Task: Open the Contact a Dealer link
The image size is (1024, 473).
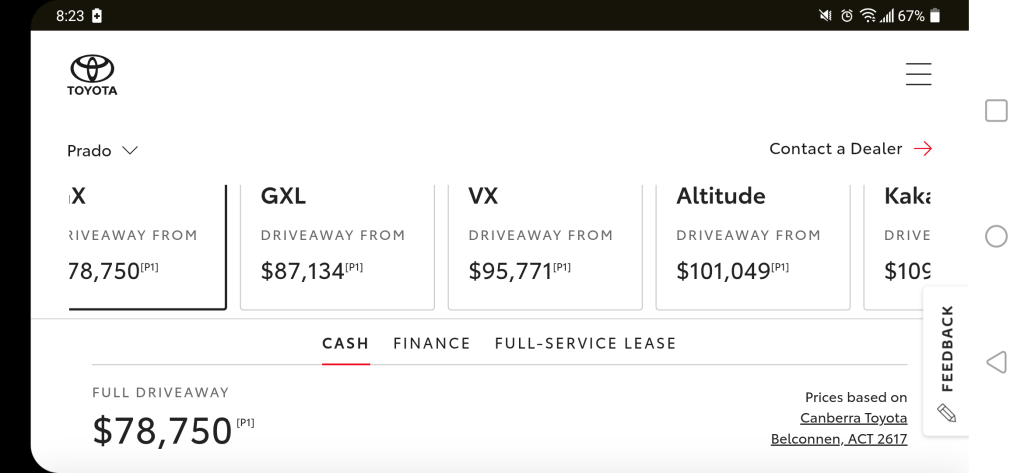Action: [835, 149]
